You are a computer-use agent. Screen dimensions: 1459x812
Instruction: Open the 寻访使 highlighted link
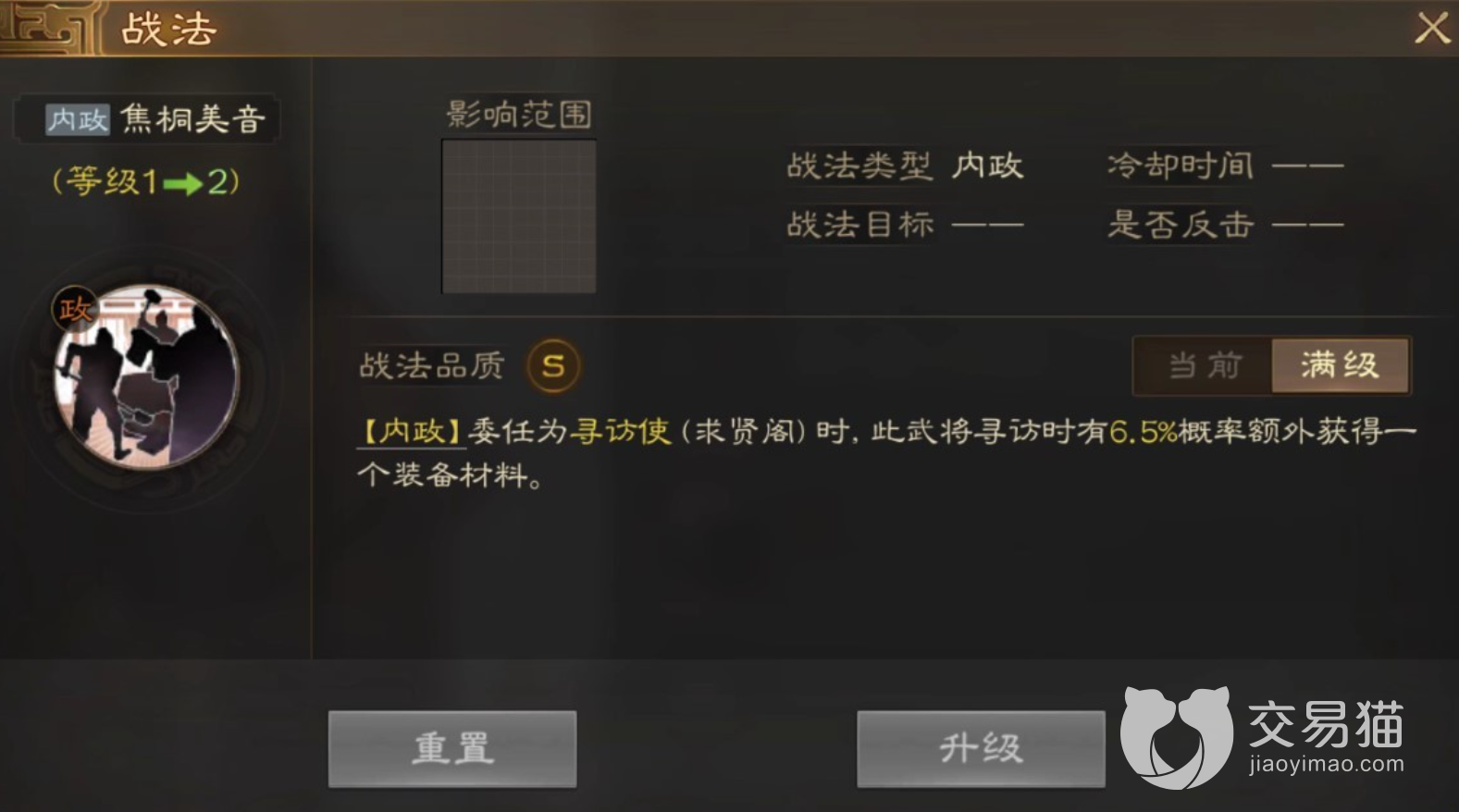[619, 431]
